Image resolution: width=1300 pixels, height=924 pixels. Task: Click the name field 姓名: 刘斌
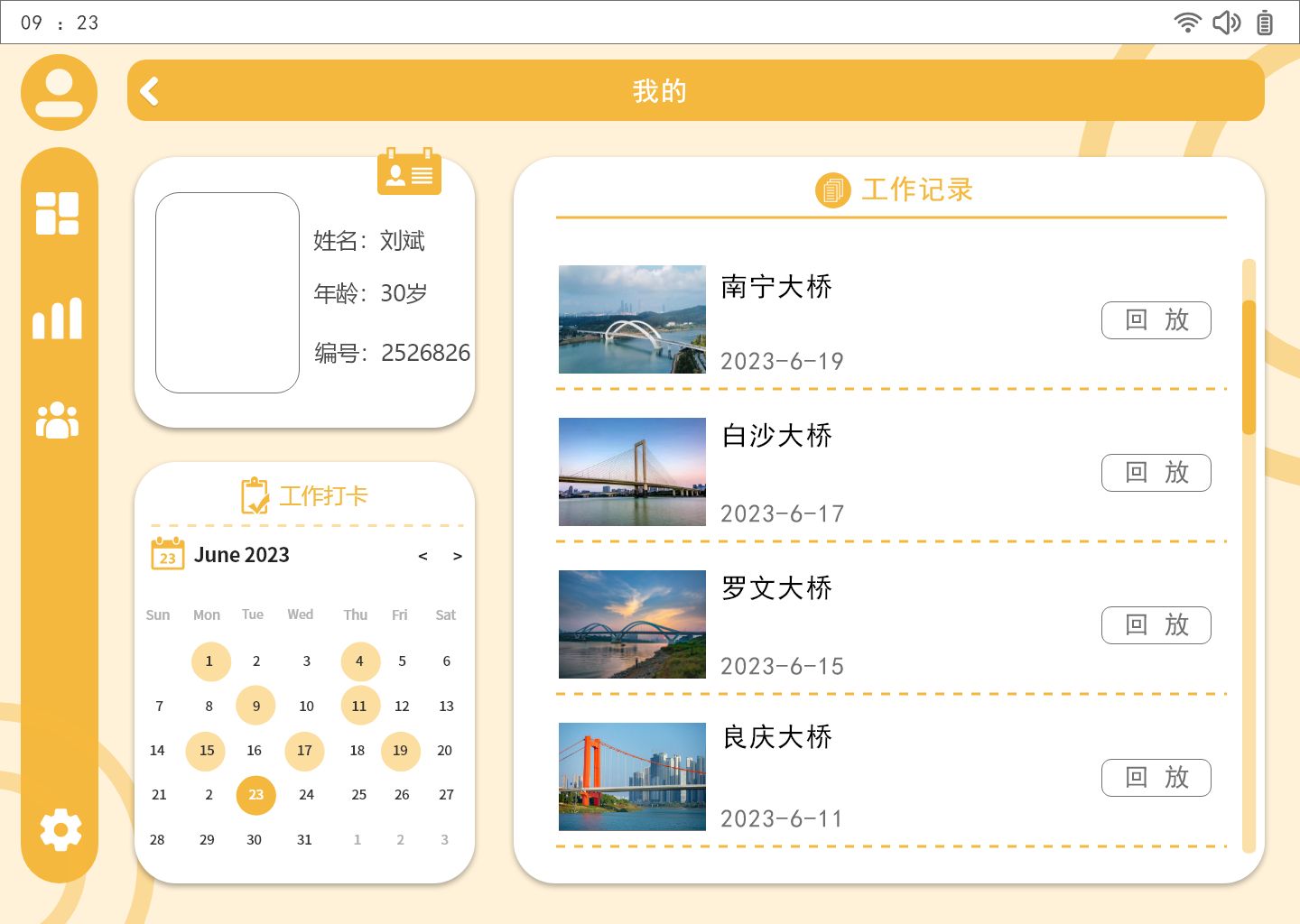[369, 241]
